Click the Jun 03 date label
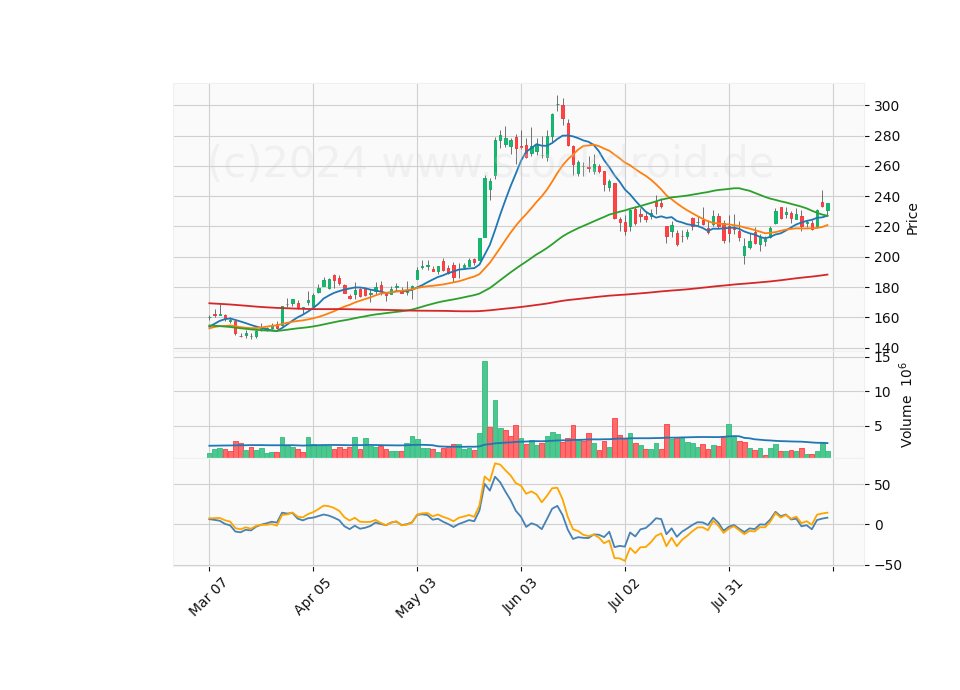960x690 pixels. [519, 596]
